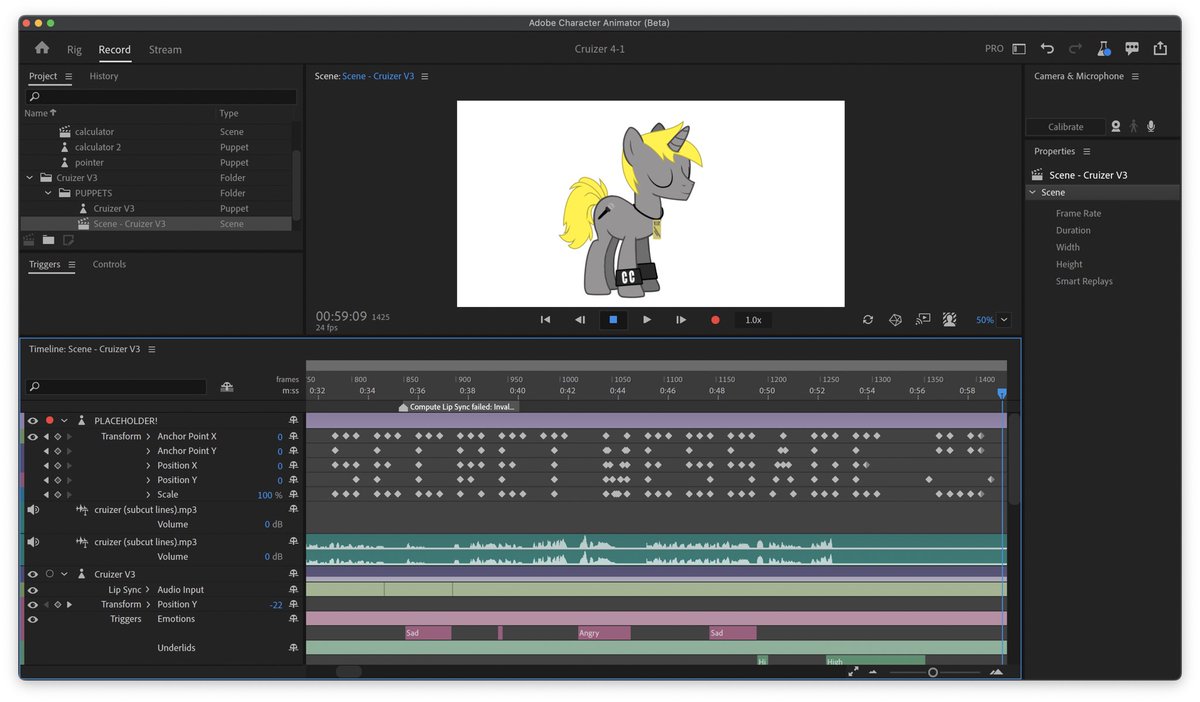Select the microphone icon in Camera & Microphone panel
The width and height of the screenshot is (1200, 702).
point(1151,127)
